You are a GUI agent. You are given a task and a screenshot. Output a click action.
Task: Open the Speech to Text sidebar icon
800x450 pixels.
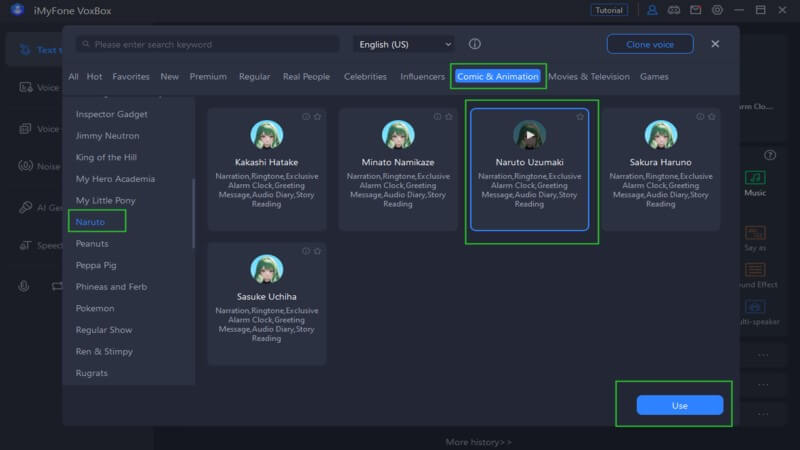25,245
